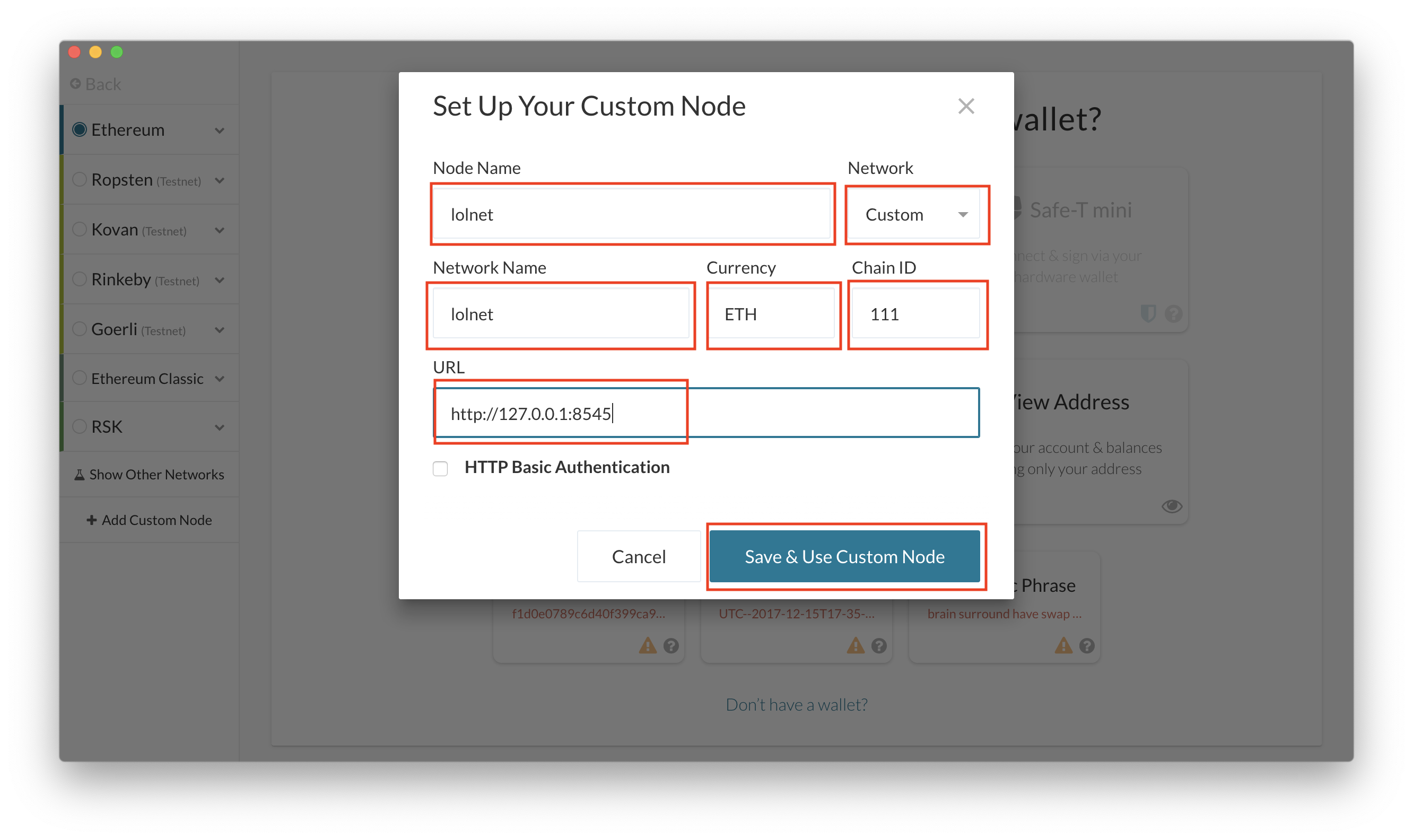Click the URL input field
The image size is (1413, 840).
[x=792, y=413]
